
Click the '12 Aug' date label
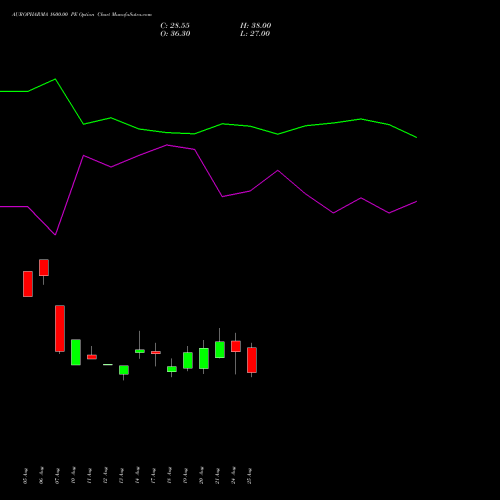pos(106,476)
